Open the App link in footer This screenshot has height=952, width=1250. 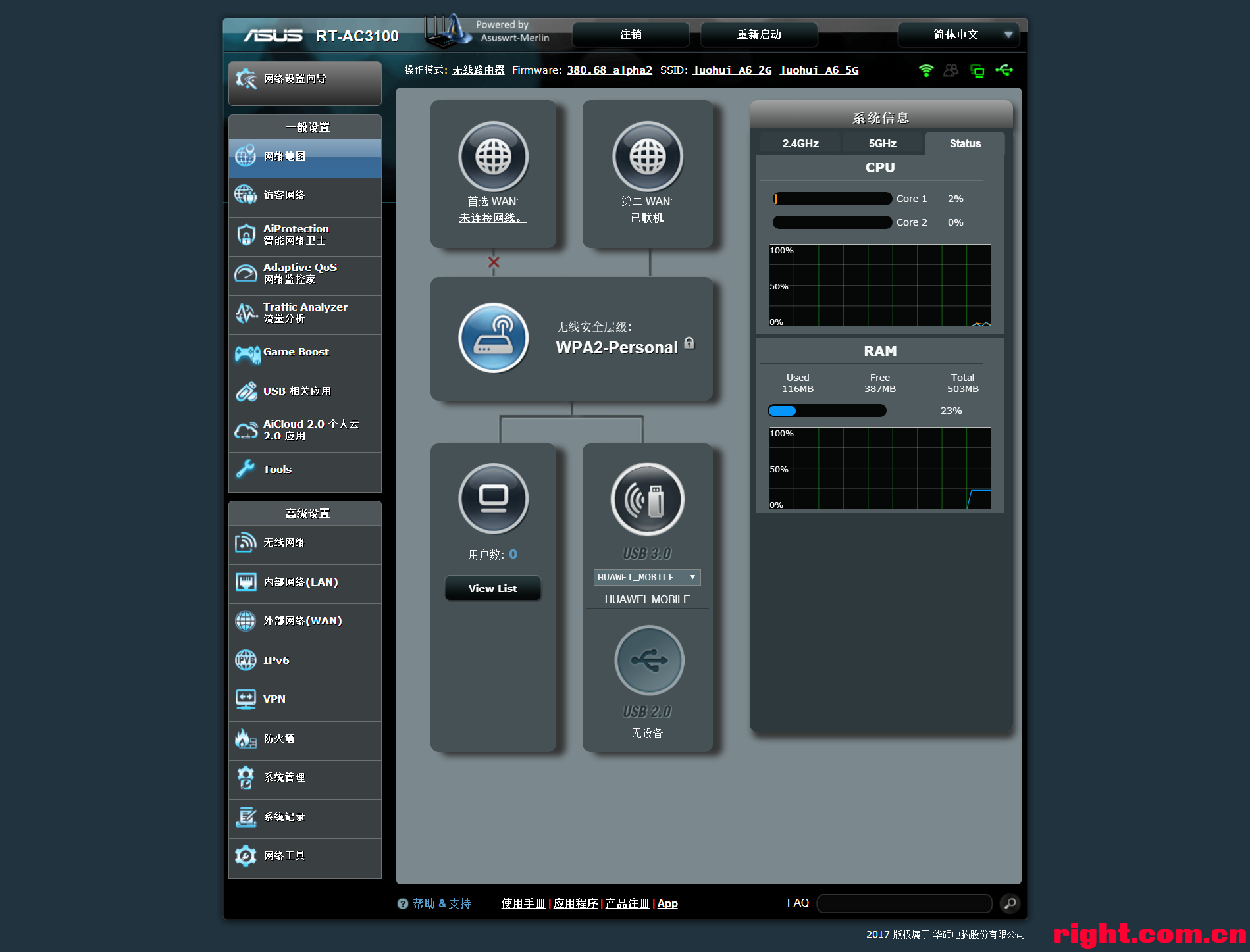(667, 904)
